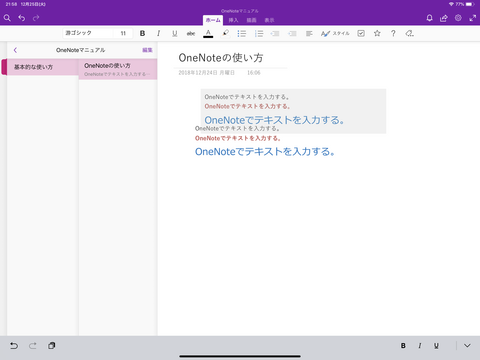The image size is (480, 360).
Task: Open settings gear icon
Action: point(458,18)
